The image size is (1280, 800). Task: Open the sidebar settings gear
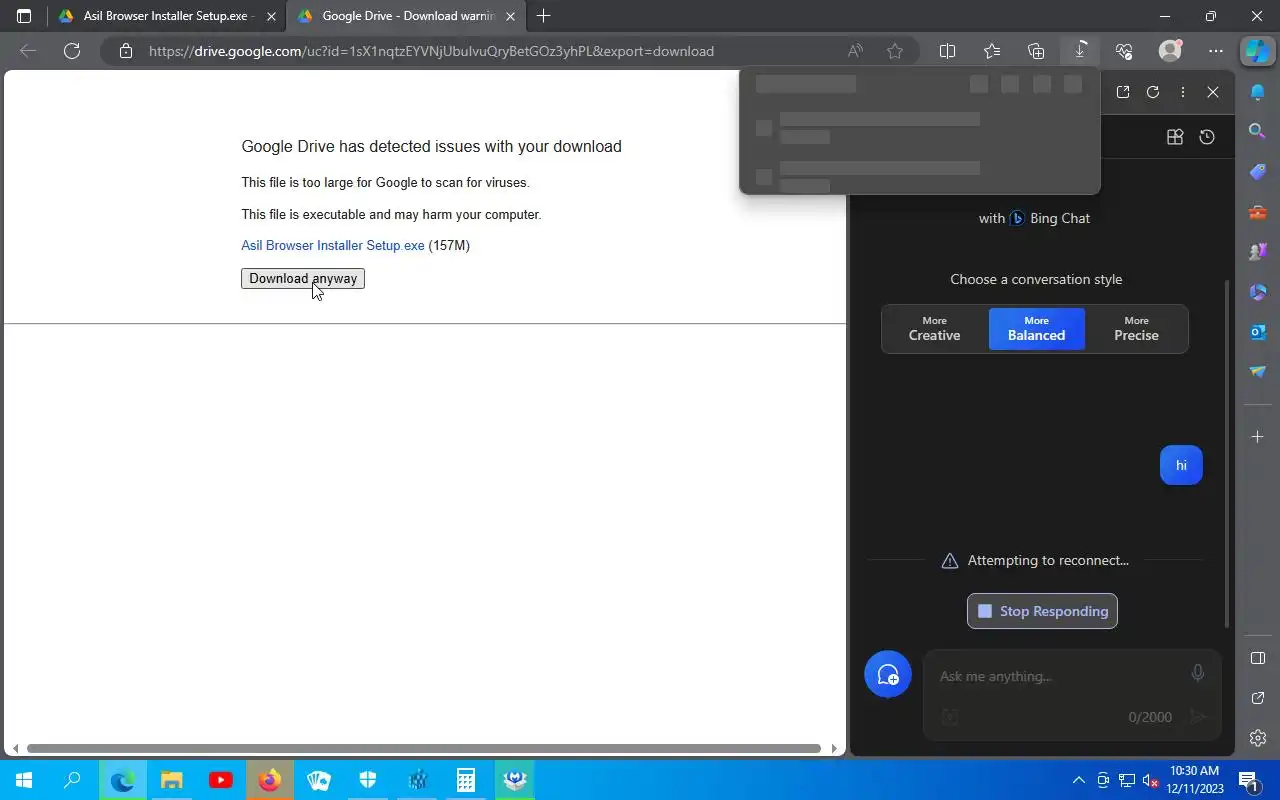pyautogui.click(x=1258, y=738)
